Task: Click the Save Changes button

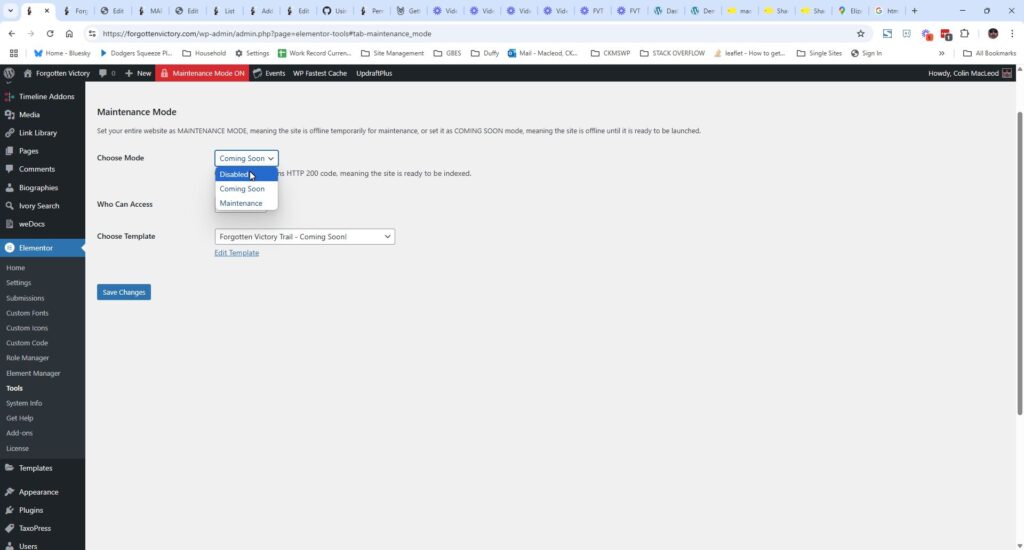Action: [124, 292]
